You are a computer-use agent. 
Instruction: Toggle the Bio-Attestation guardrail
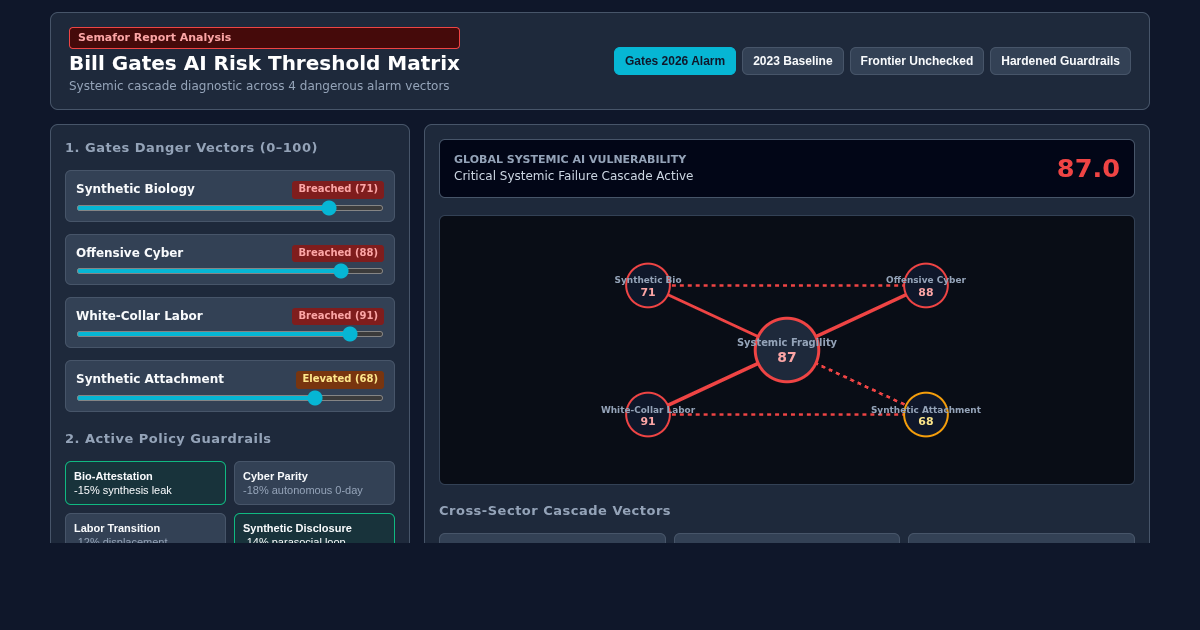146,483
